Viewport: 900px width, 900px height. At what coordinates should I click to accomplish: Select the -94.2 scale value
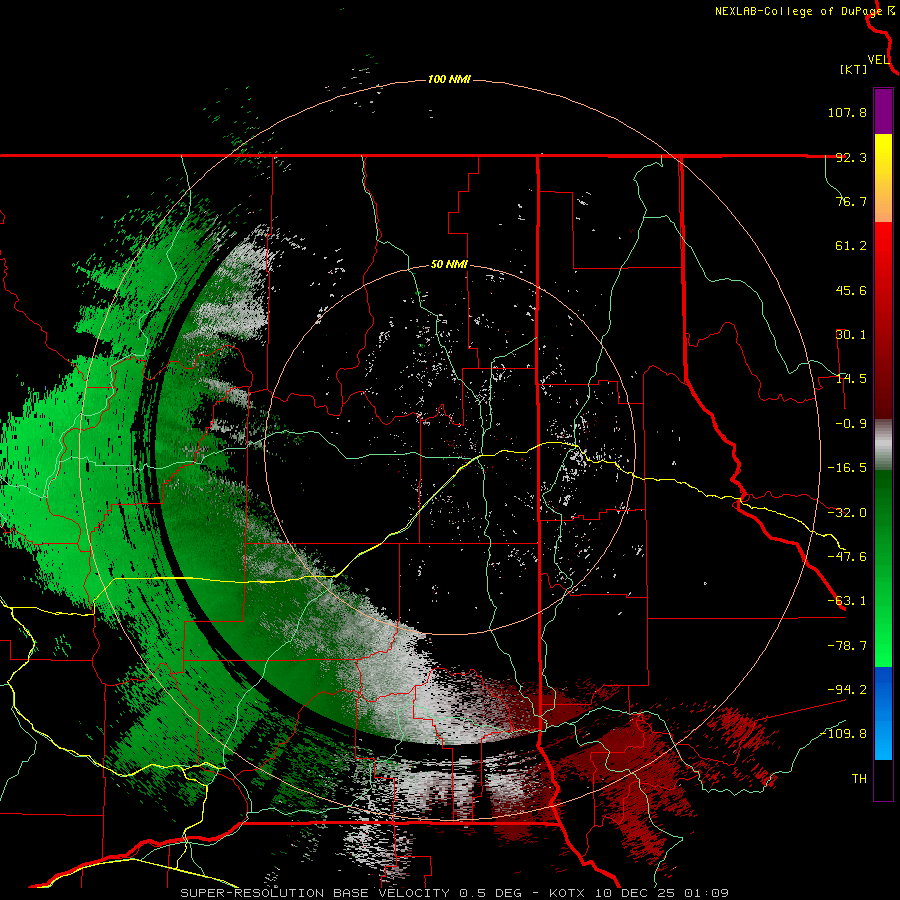(847, 689)
